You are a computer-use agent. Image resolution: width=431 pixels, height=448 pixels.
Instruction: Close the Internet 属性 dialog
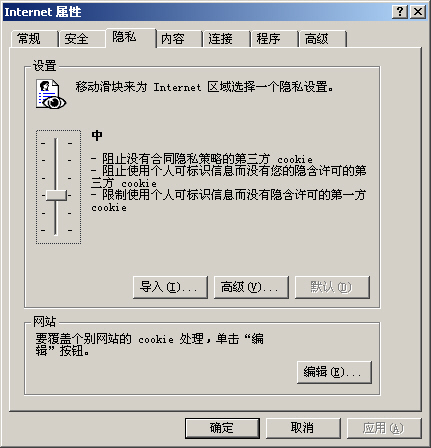click(418, 12)
